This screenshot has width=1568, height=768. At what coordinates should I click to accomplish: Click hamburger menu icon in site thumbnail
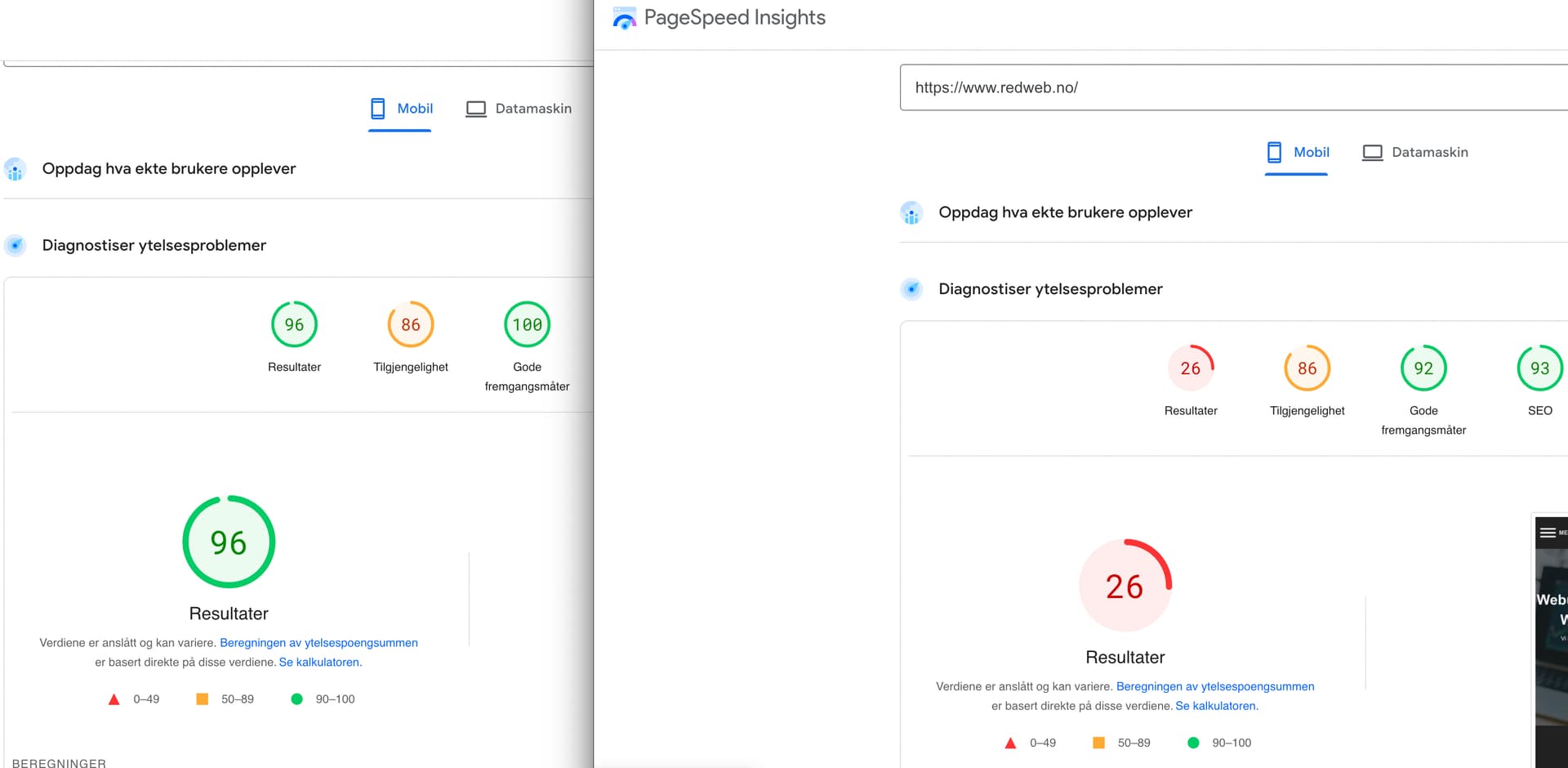point(1548,533)
